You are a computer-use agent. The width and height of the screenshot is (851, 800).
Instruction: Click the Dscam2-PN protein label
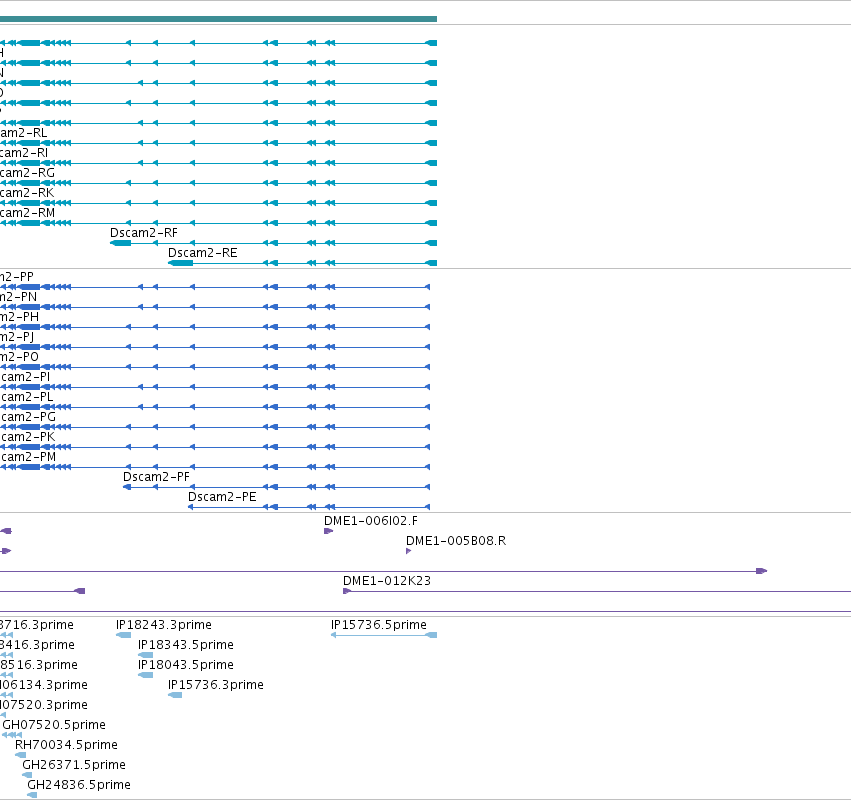point(18,297)
